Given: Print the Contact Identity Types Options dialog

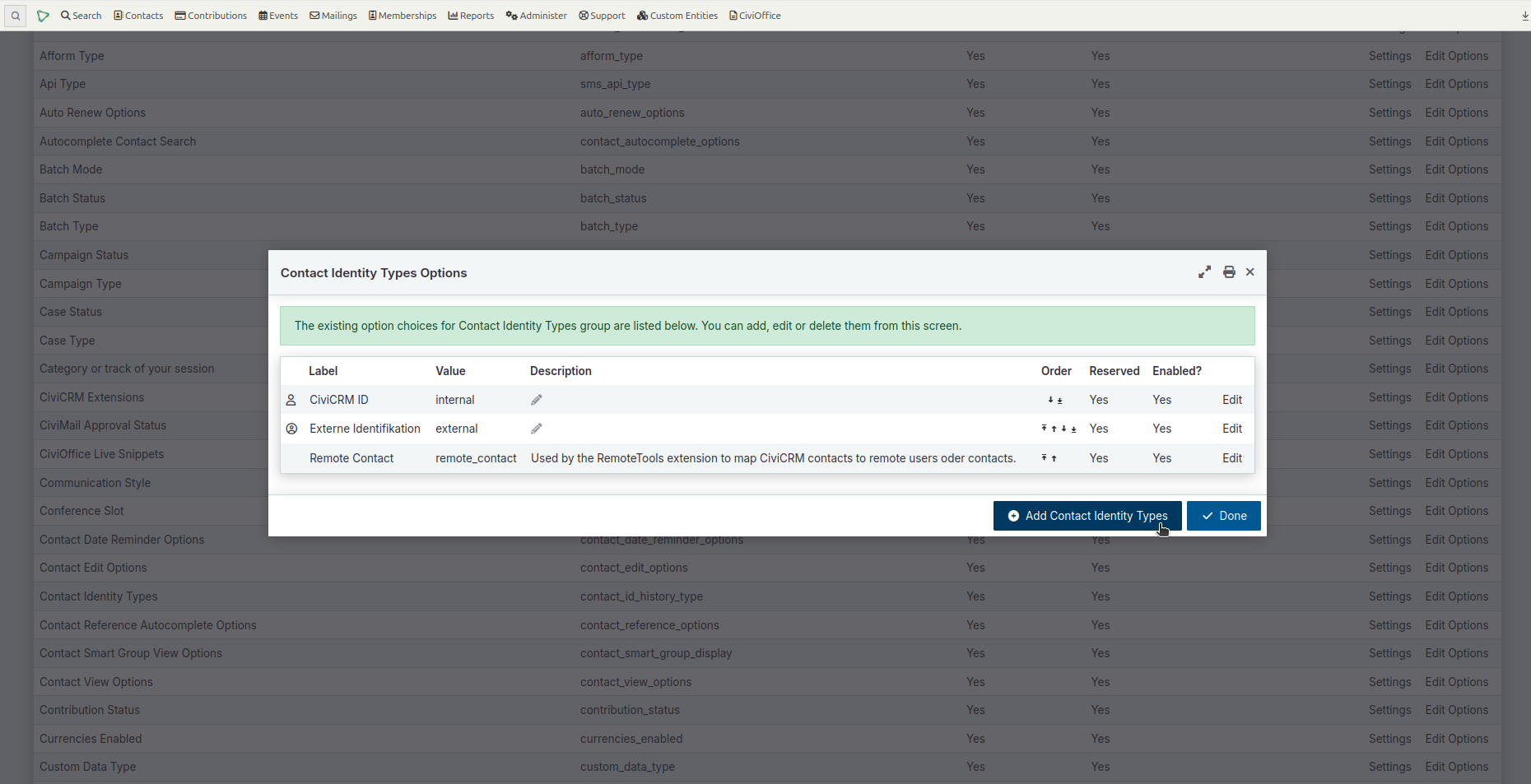Looking at the screenshot, I should 1229,271.
